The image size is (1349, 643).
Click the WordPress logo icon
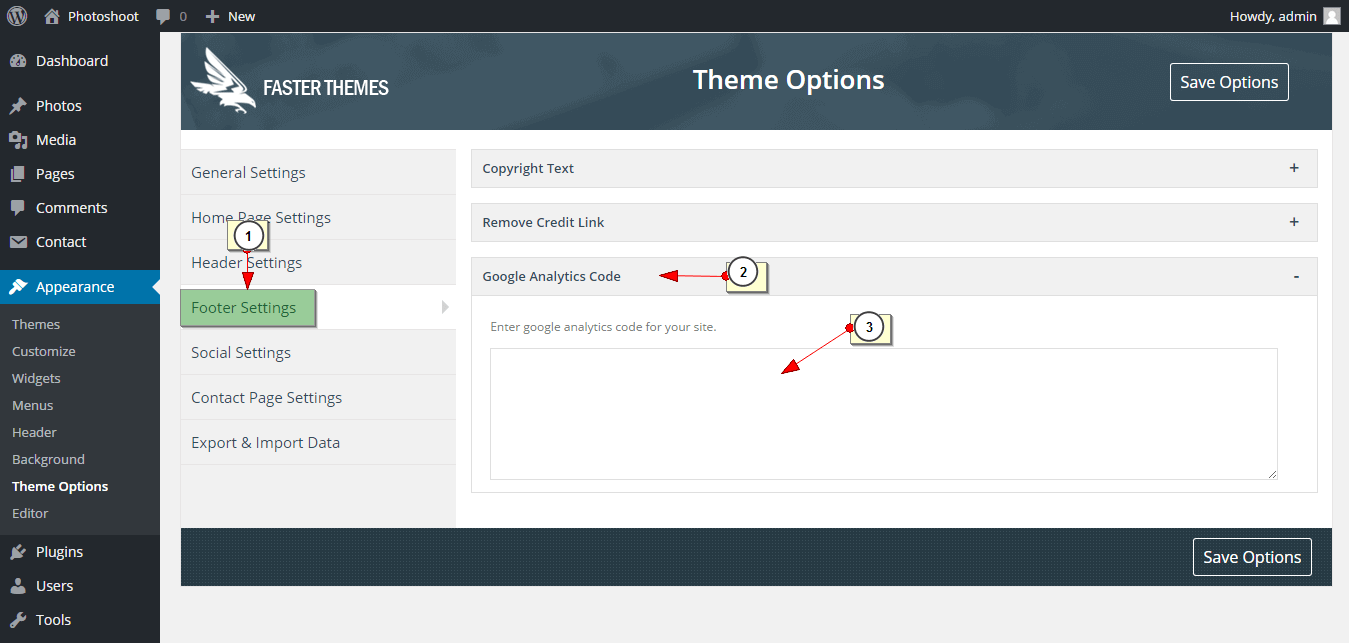click(x=16, y=16)
